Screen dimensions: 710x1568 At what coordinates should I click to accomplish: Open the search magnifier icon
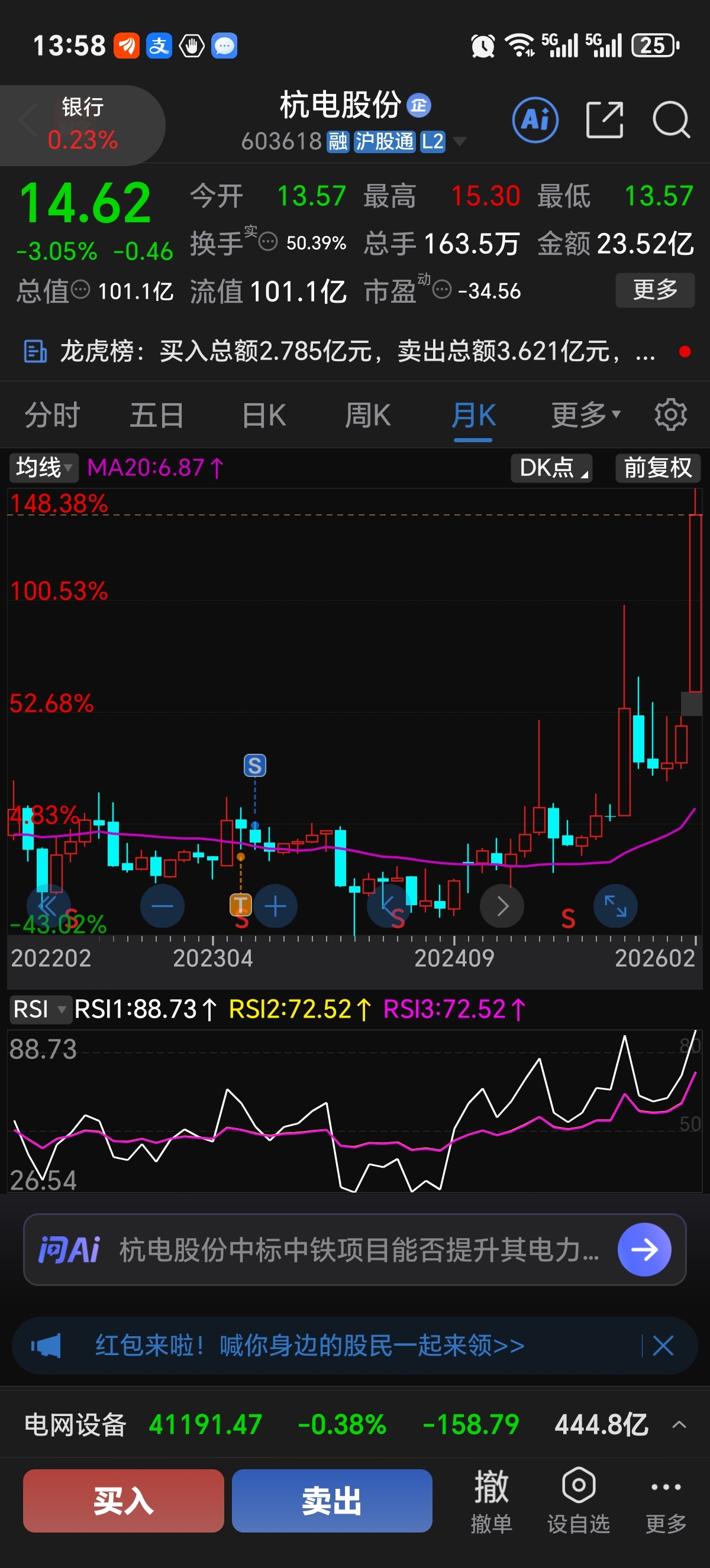click(671, 120)
